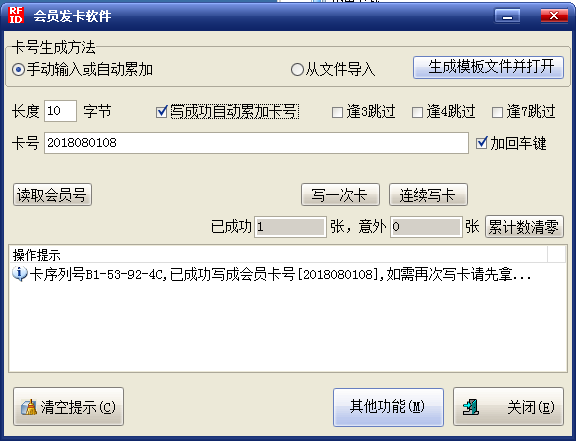578x441 pixels.
Task: Click 连续写卡 button
Action: (428, 195)
